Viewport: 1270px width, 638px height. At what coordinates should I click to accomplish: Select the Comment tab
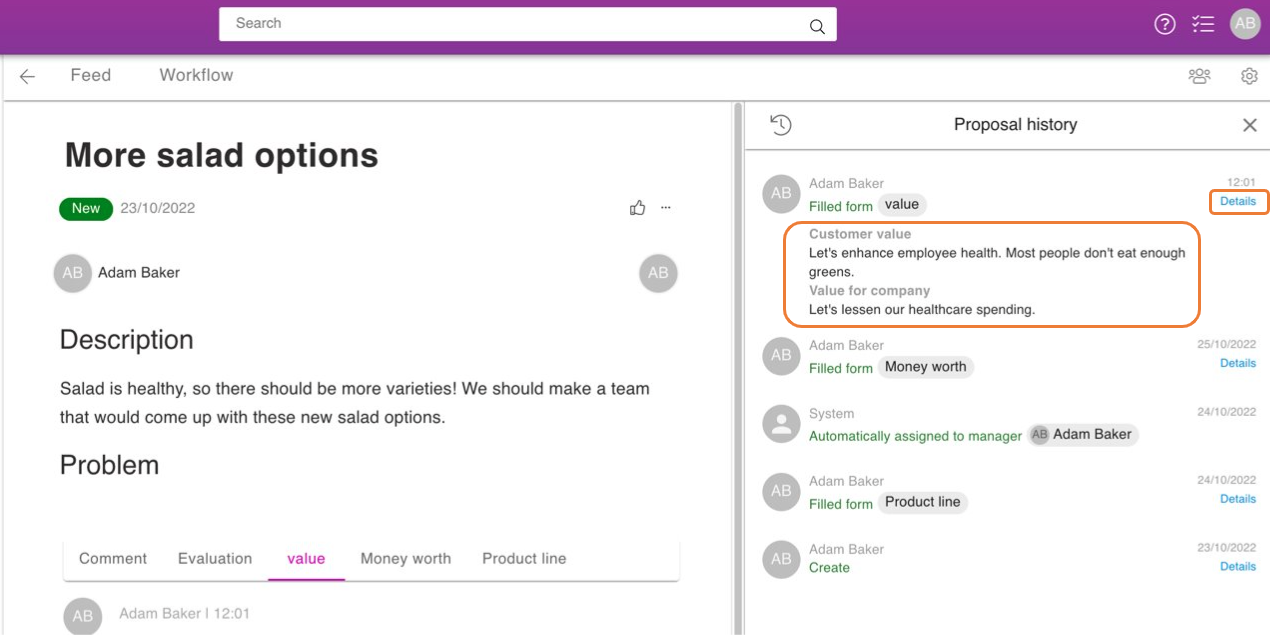pos(113,559)
